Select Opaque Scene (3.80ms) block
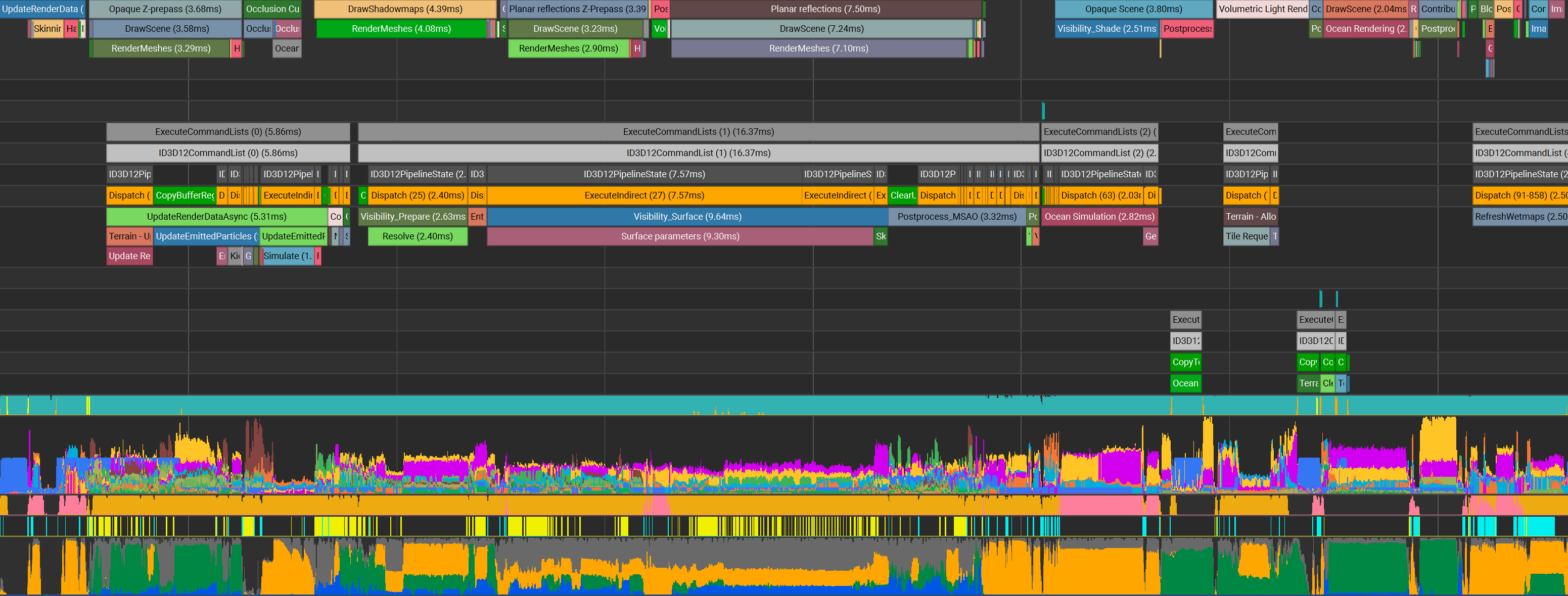This screenshot has width=1568, height=596. (x=1133, y=9)
